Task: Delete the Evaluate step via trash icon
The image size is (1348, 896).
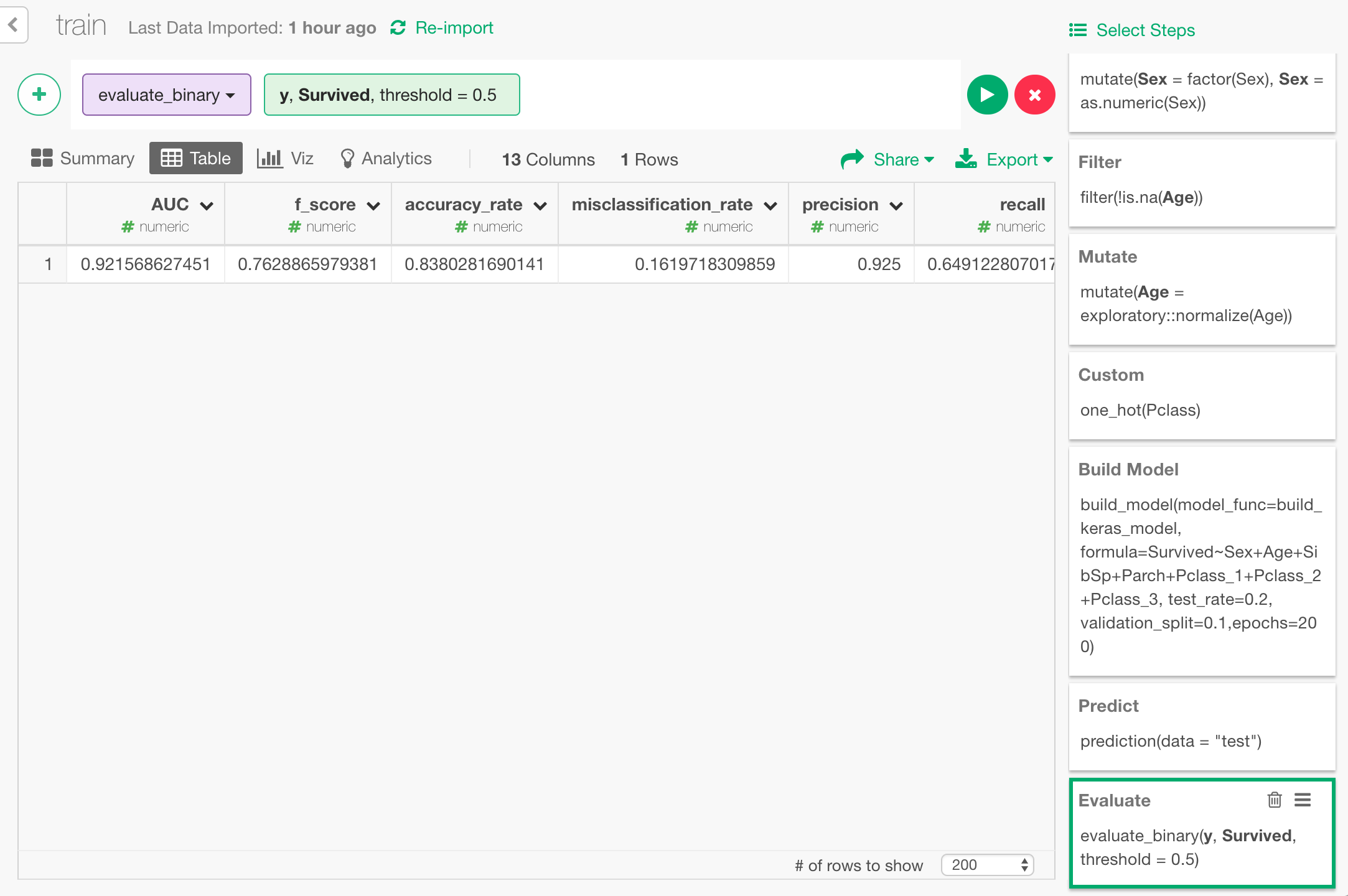Action: [x=1274, y=800]
